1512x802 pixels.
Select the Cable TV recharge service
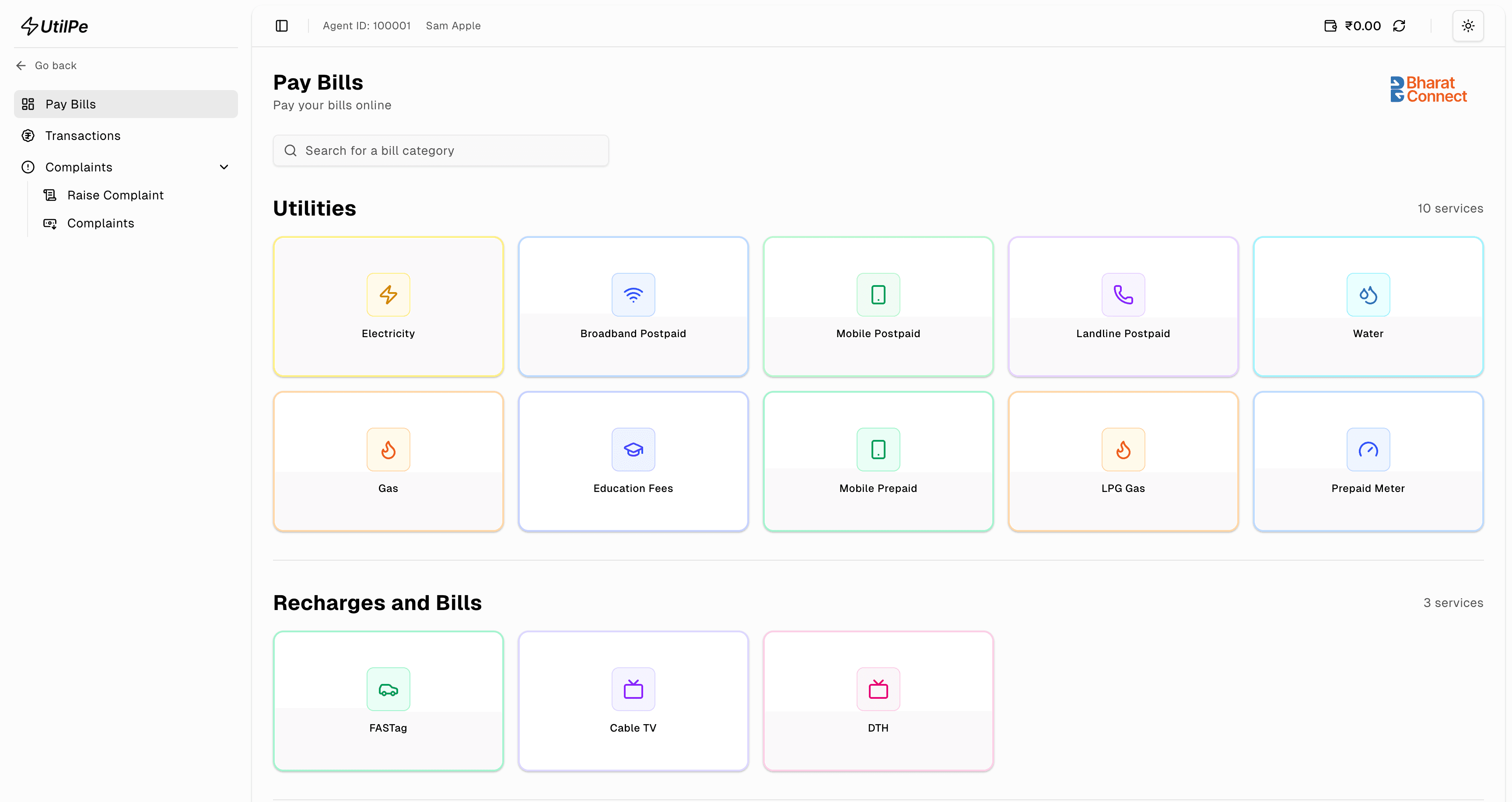633,701
